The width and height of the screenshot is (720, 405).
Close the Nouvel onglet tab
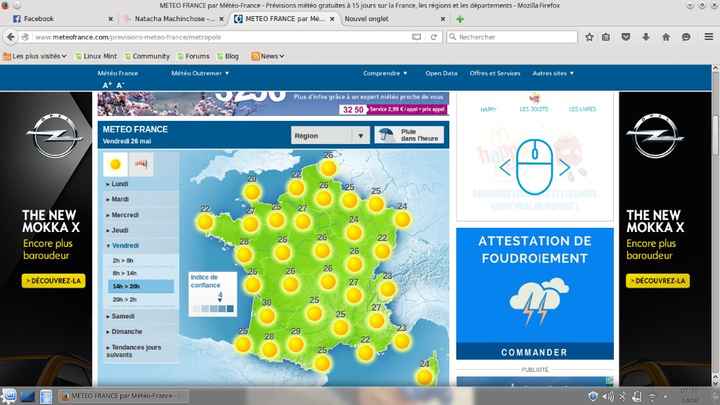point(443,19)
